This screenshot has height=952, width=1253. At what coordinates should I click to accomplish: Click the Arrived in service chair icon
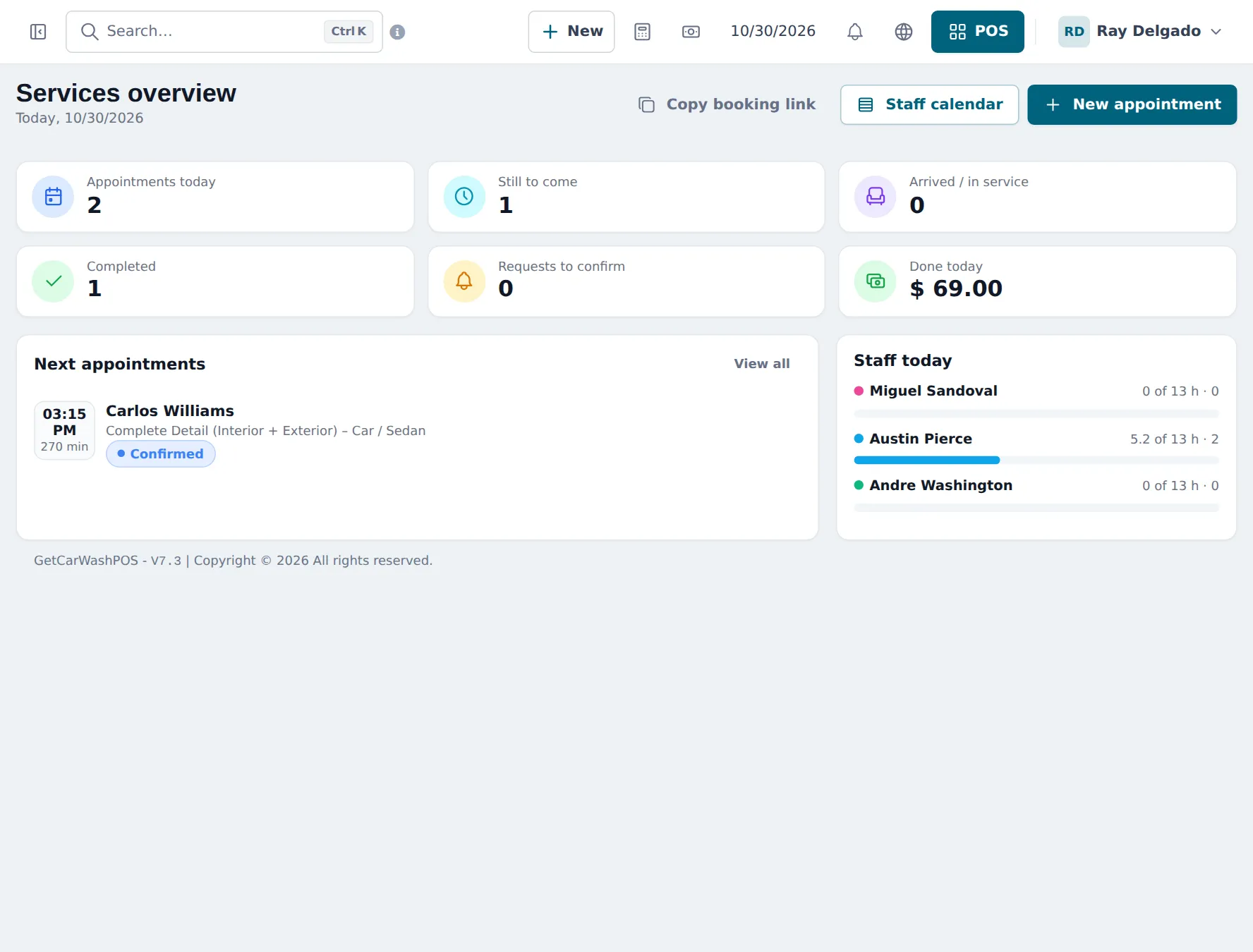tap(875, 197)
